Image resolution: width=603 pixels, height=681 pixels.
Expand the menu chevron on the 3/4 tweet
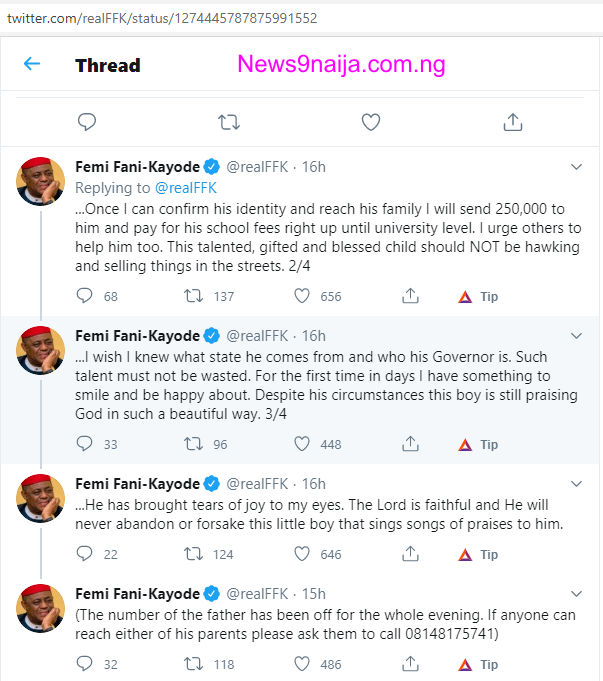576,336
